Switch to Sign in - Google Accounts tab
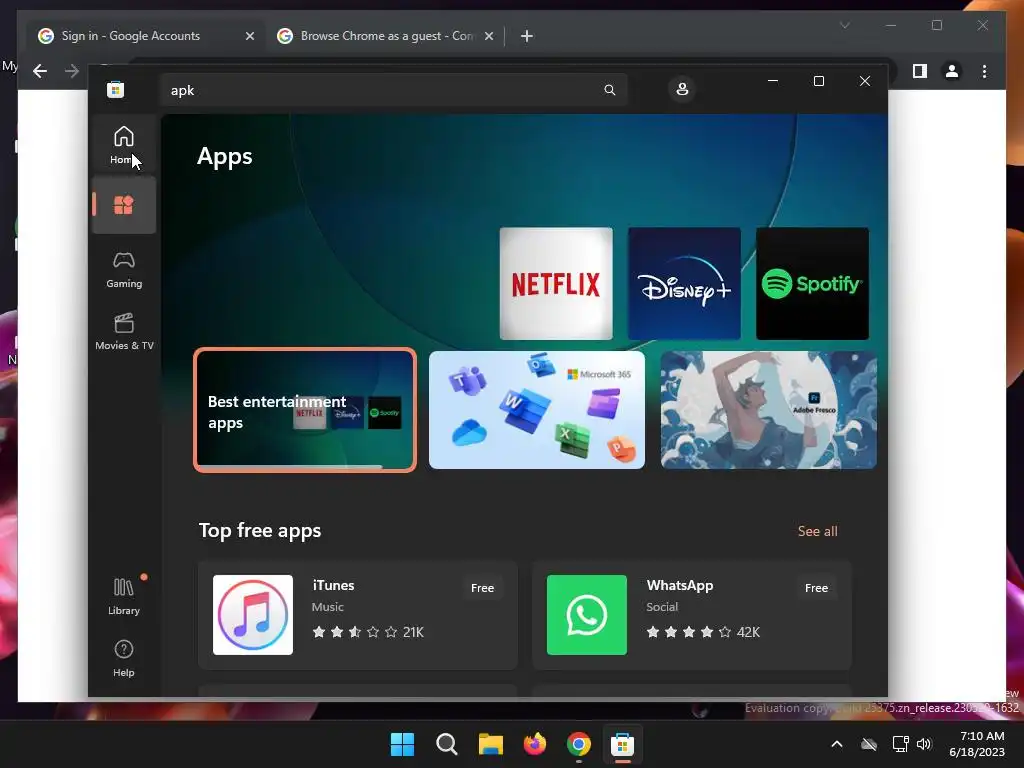This screenshot has width=1024, height=768. coord(146,36)
